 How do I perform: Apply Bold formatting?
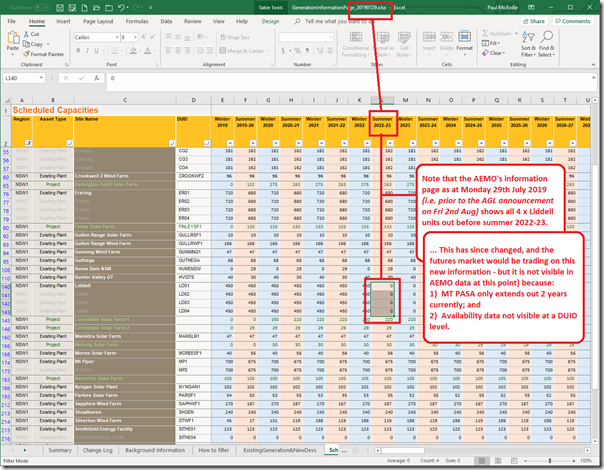pyautogui.click(x=78, y=50)
